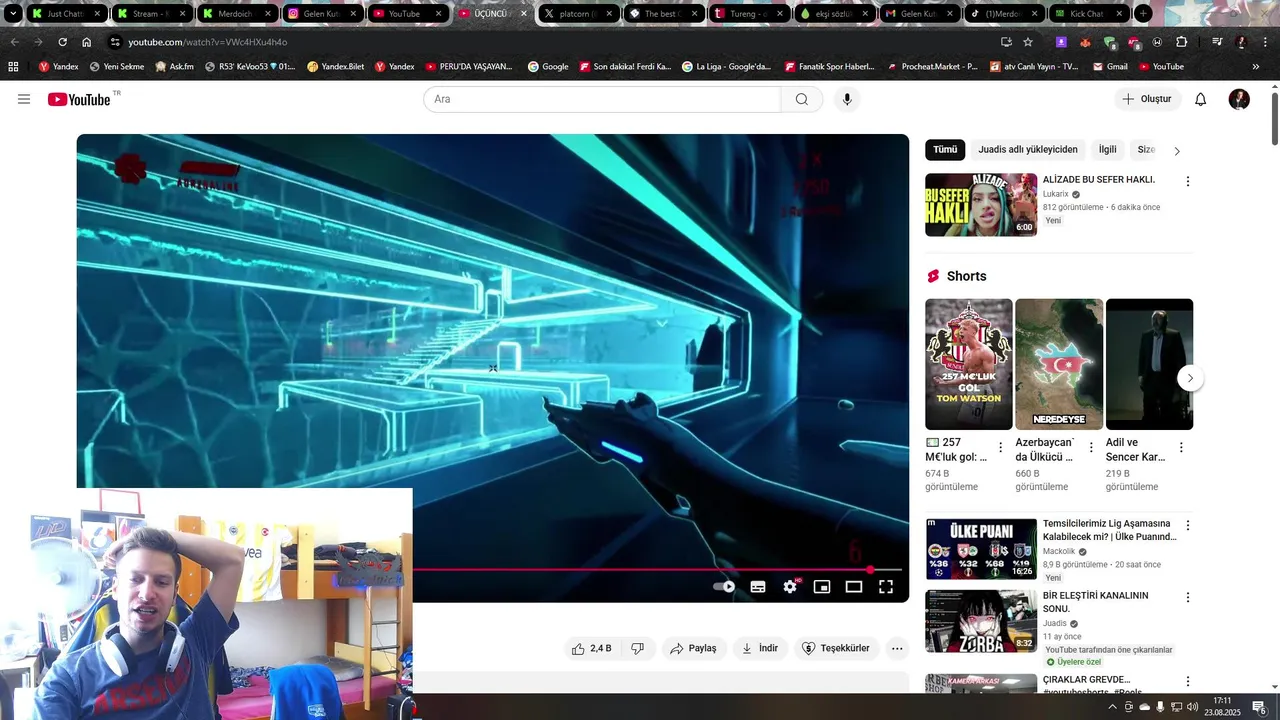Go to Chrome home page button
This screenshot has width=1280, height=720.
86,42
